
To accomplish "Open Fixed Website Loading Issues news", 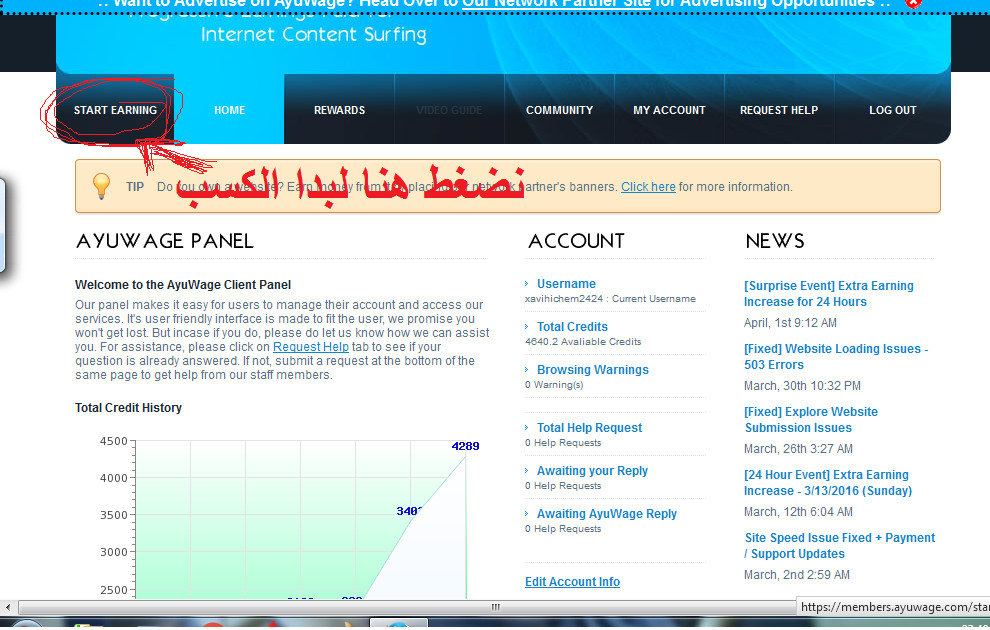I will pyautogui.click(x=836, y=357).
